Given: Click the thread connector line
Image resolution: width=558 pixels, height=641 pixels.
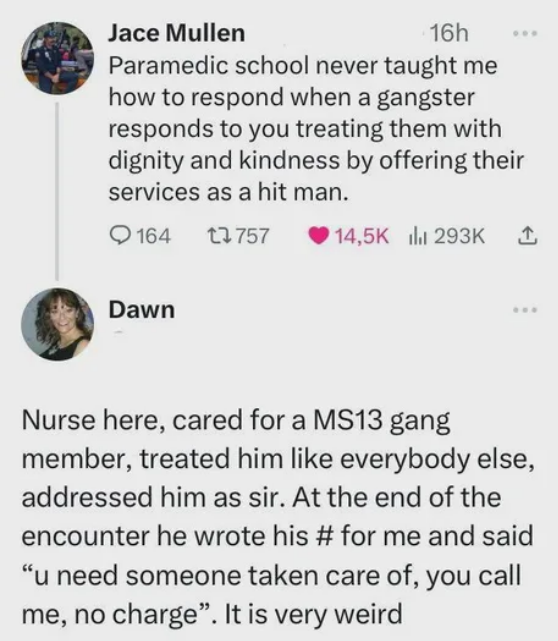Looking at the screenshot, I should pos(57,191).
